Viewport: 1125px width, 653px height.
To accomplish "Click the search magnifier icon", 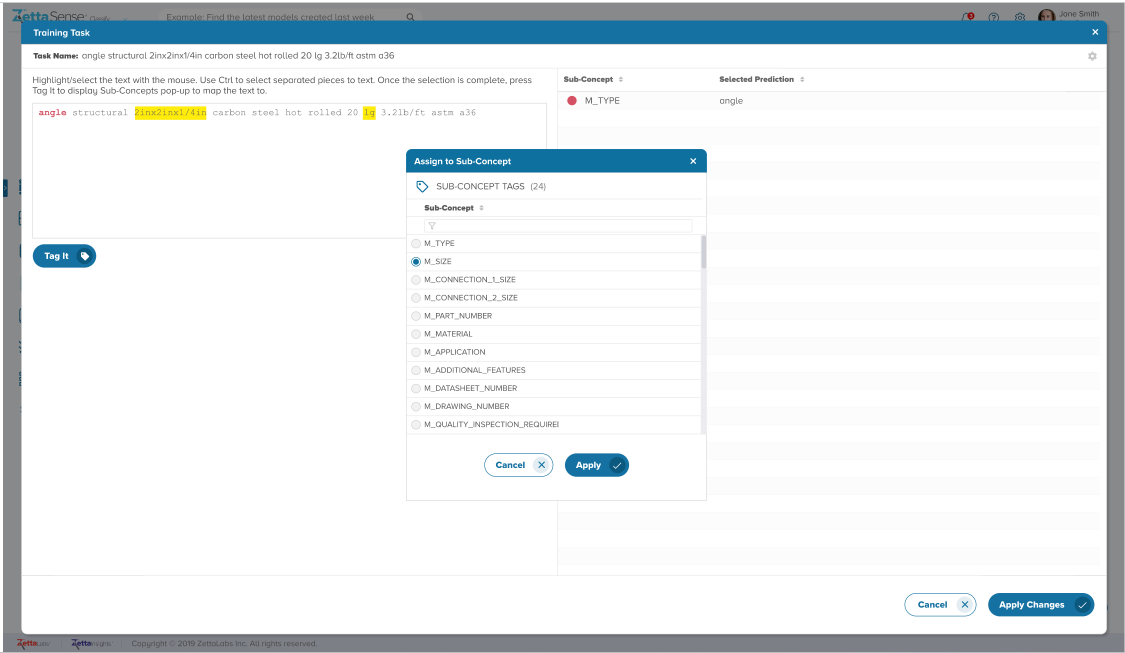I will click(410, 18).
